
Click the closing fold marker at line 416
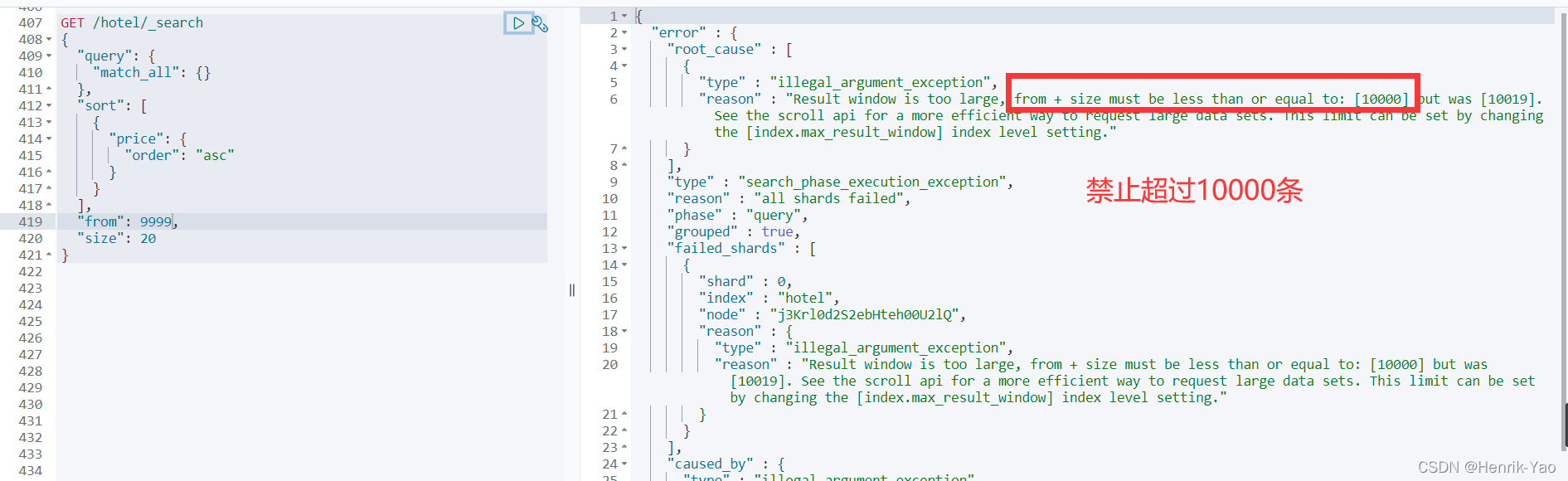[49, 172]
